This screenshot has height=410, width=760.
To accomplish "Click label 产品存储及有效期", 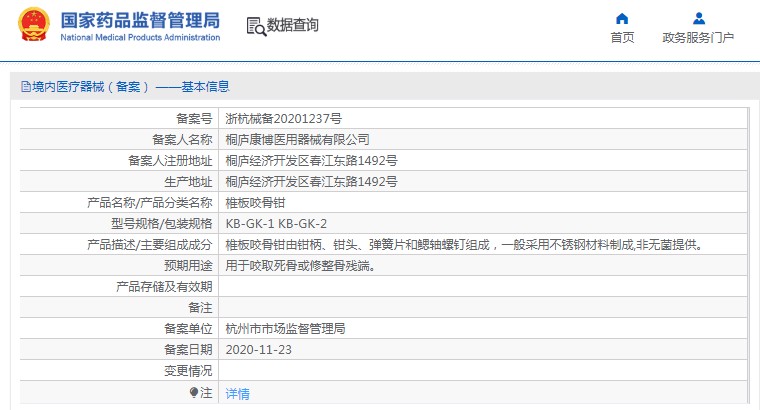I will coord(164,287).
